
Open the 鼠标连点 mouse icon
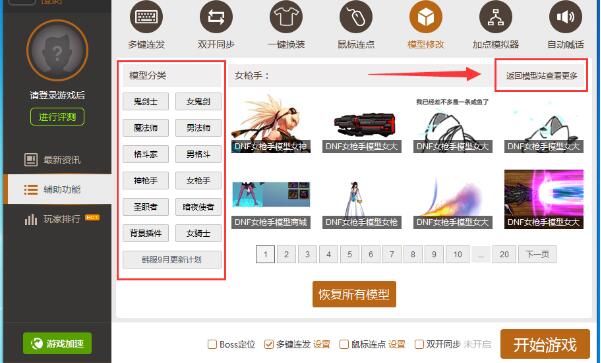click(356, 17)
